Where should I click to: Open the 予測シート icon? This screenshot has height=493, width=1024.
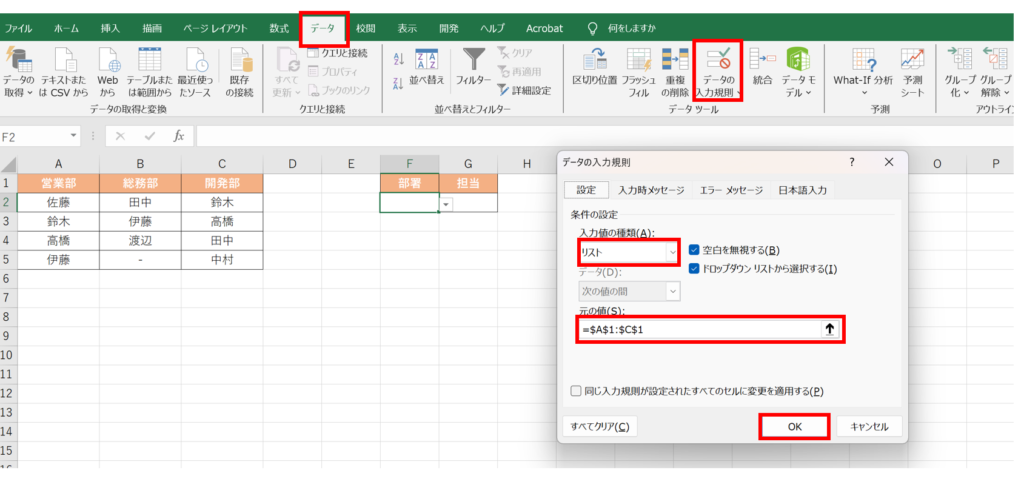912,61
